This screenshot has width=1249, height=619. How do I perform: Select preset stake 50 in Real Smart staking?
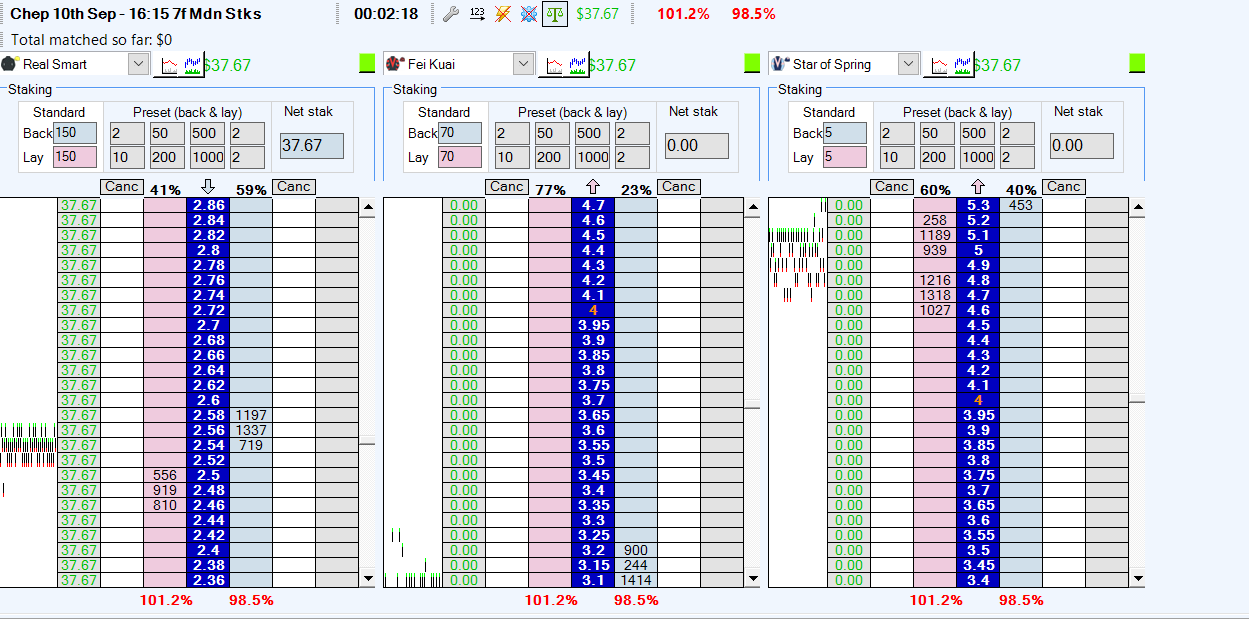pos(167,133)
